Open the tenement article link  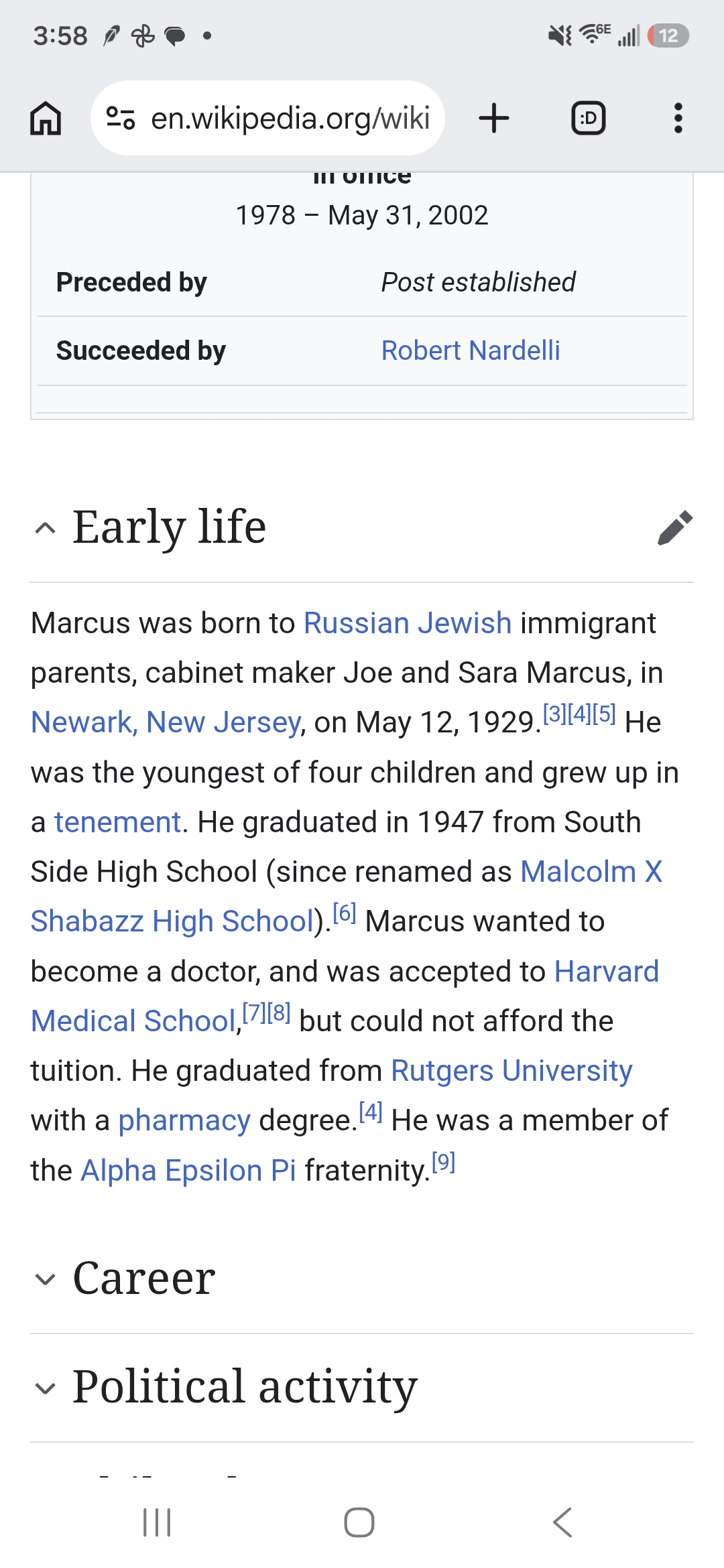(x=117, y=822)
